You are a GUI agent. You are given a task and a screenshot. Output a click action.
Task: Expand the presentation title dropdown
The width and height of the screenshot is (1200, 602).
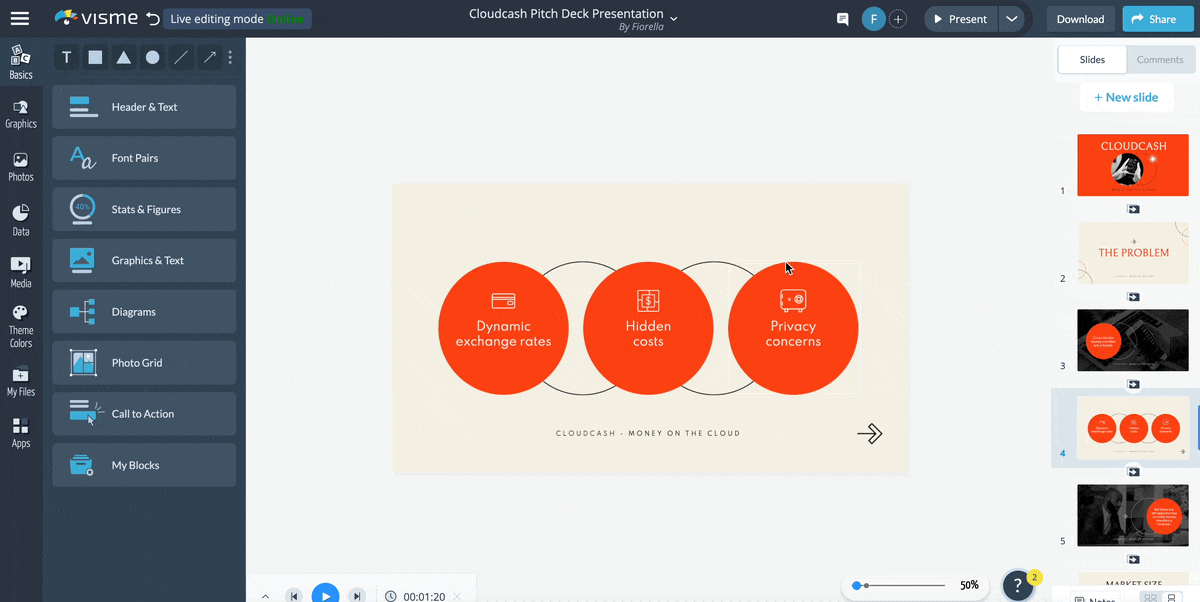click(673, 18)
